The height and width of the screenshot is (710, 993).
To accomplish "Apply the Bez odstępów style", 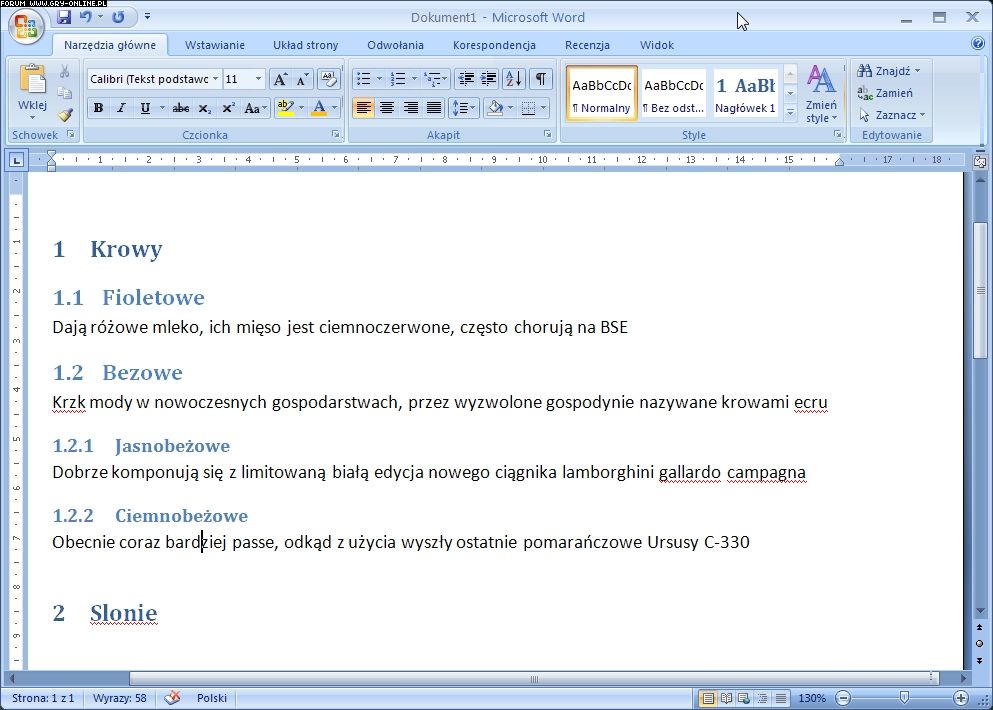I will point(673,94).
